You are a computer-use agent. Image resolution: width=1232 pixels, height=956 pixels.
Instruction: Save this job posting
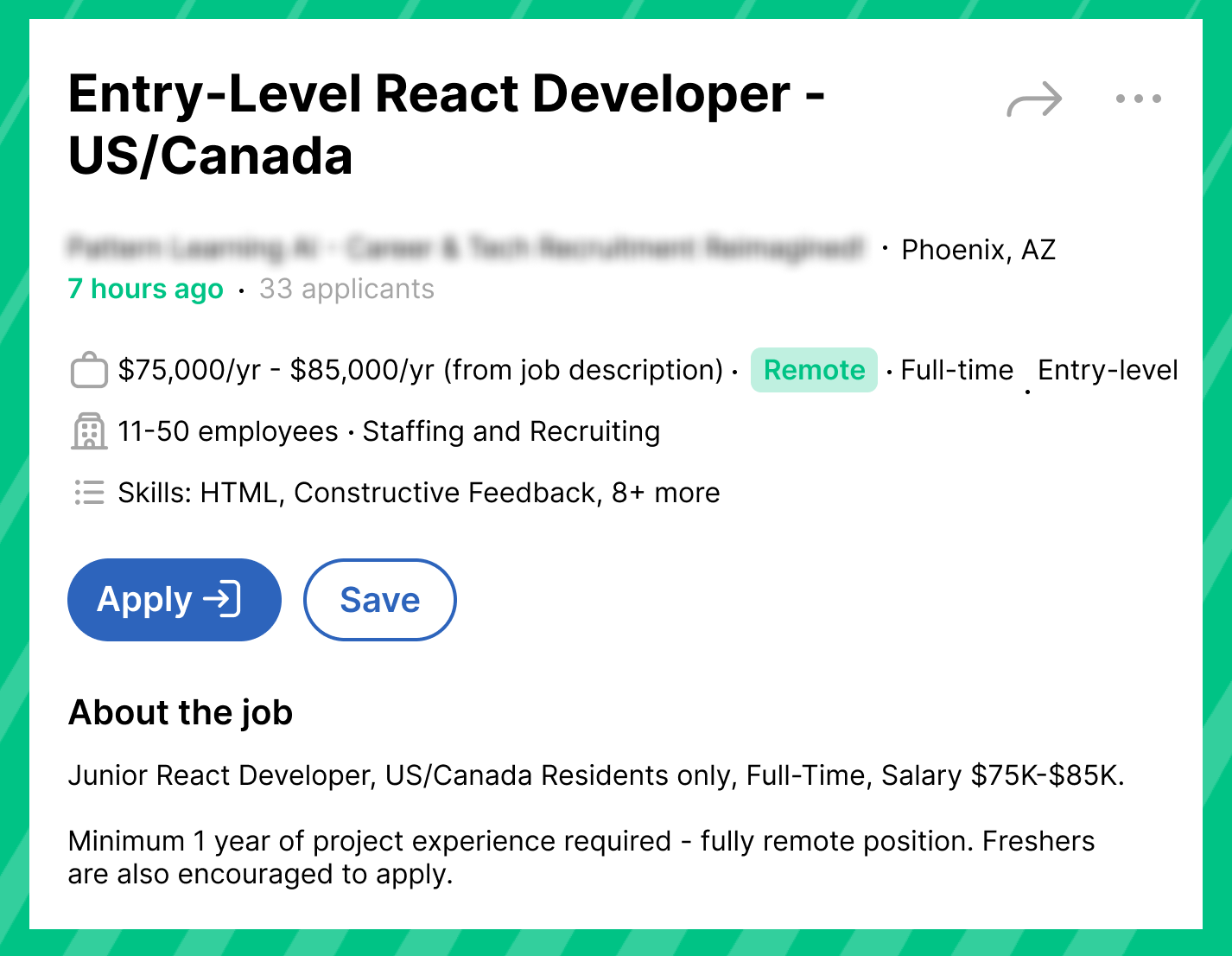tap(379, 600)
